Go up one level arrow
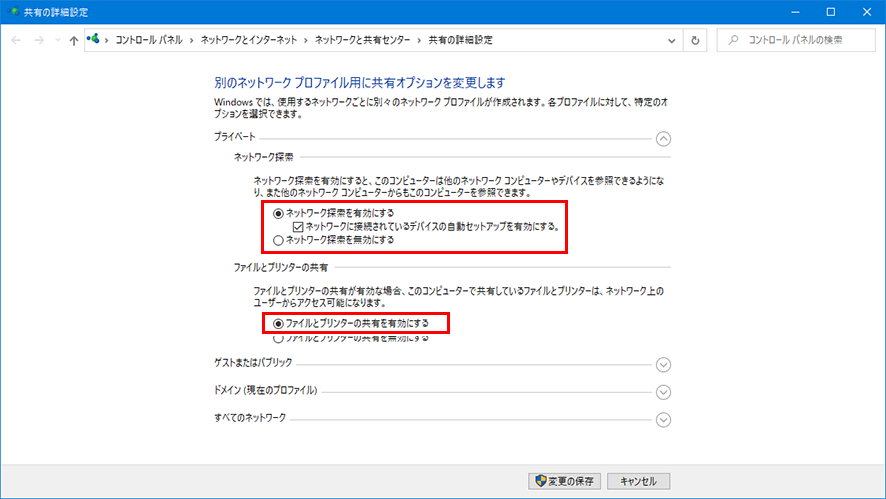The image size is (886, 499). pos(73,40)
